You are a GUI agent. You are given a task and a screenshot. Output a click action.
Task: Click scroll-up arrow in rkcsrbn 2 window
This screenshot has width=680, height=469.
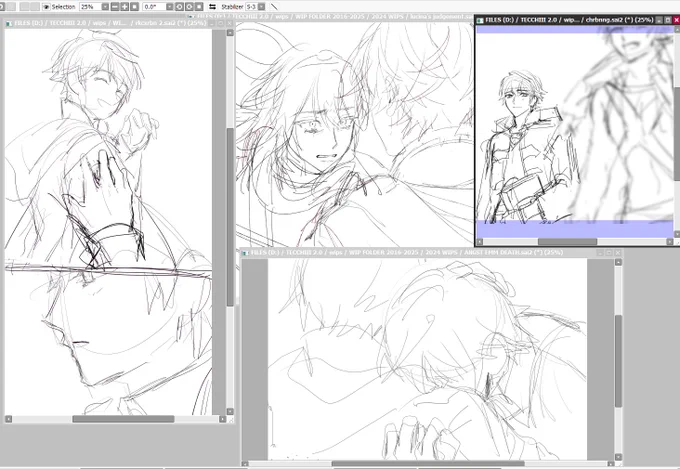tap(230, 33)
